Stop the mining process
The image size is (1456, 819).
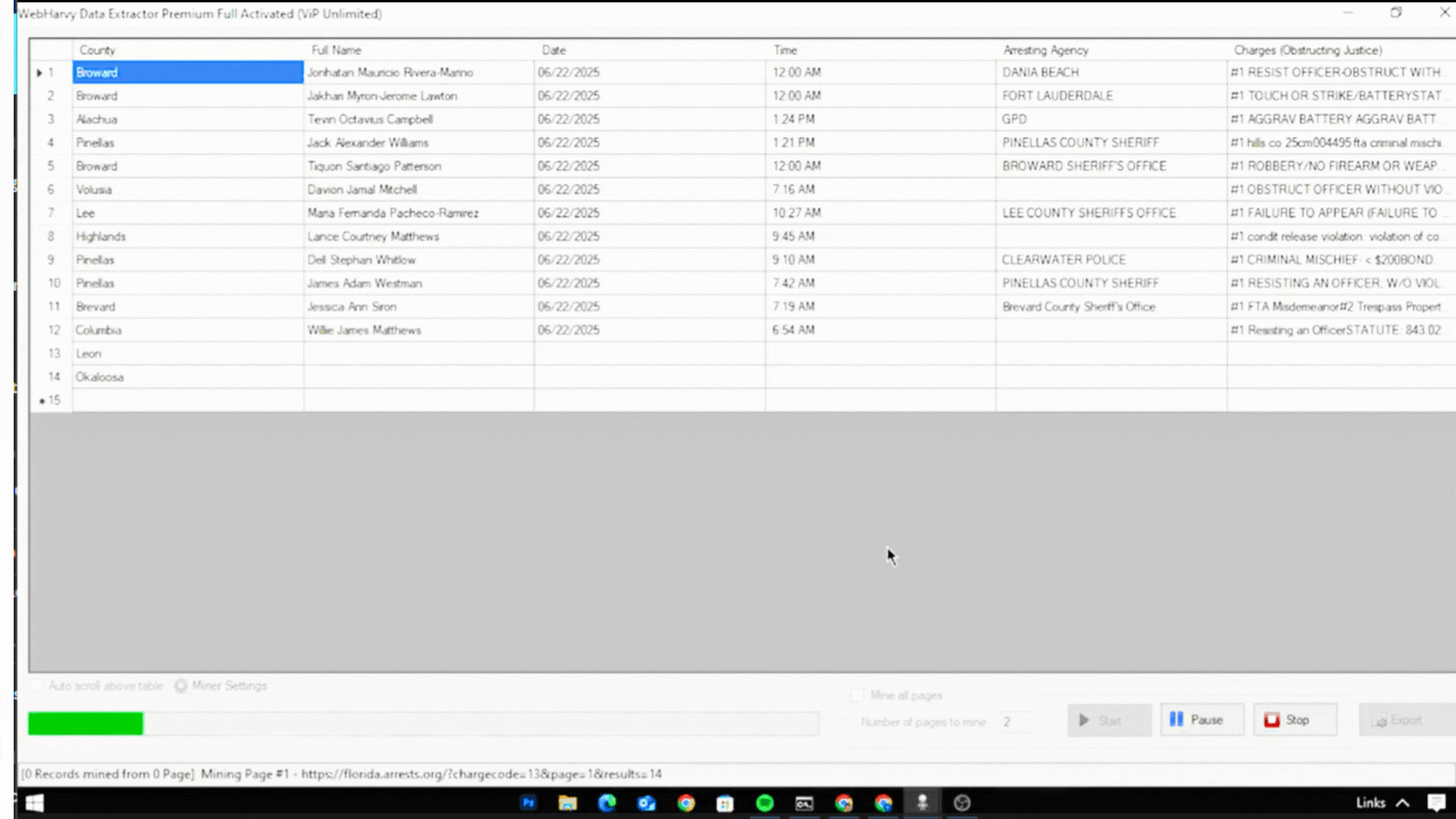point(1294,720)
